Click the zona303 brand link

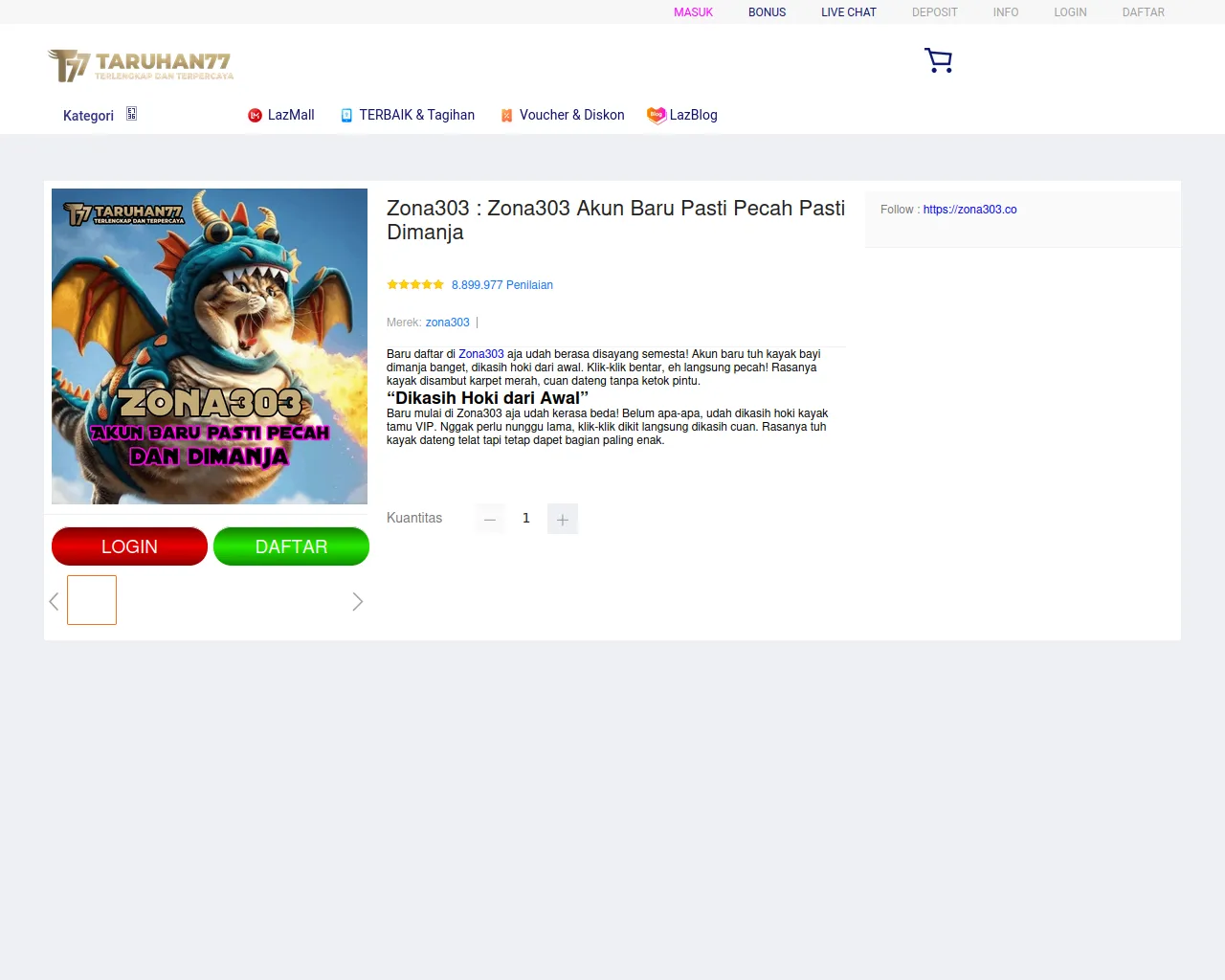[448, 323]
